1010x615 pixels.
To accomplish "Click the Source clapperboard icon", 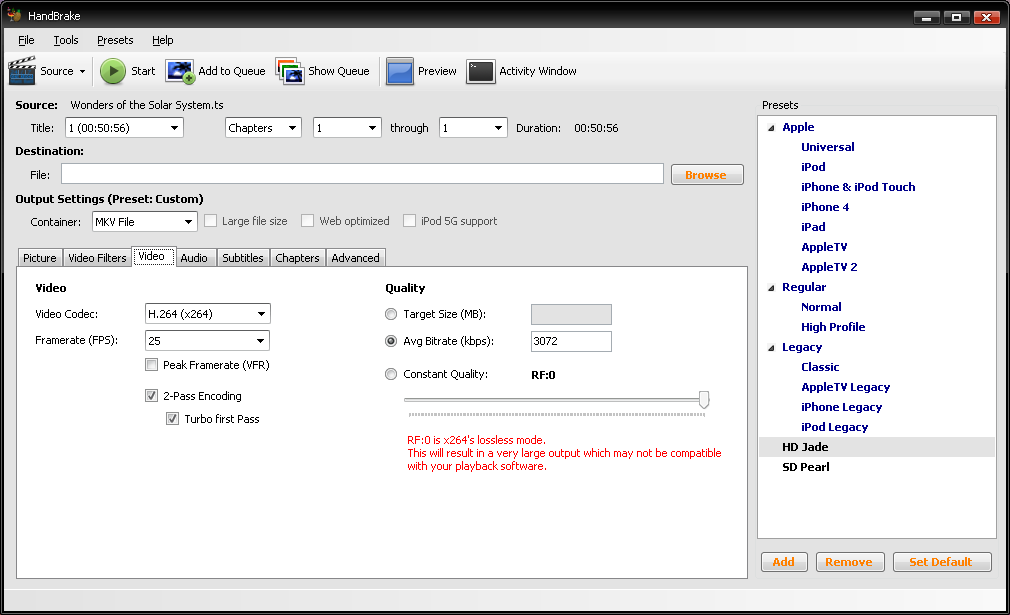I will (21, 71).
